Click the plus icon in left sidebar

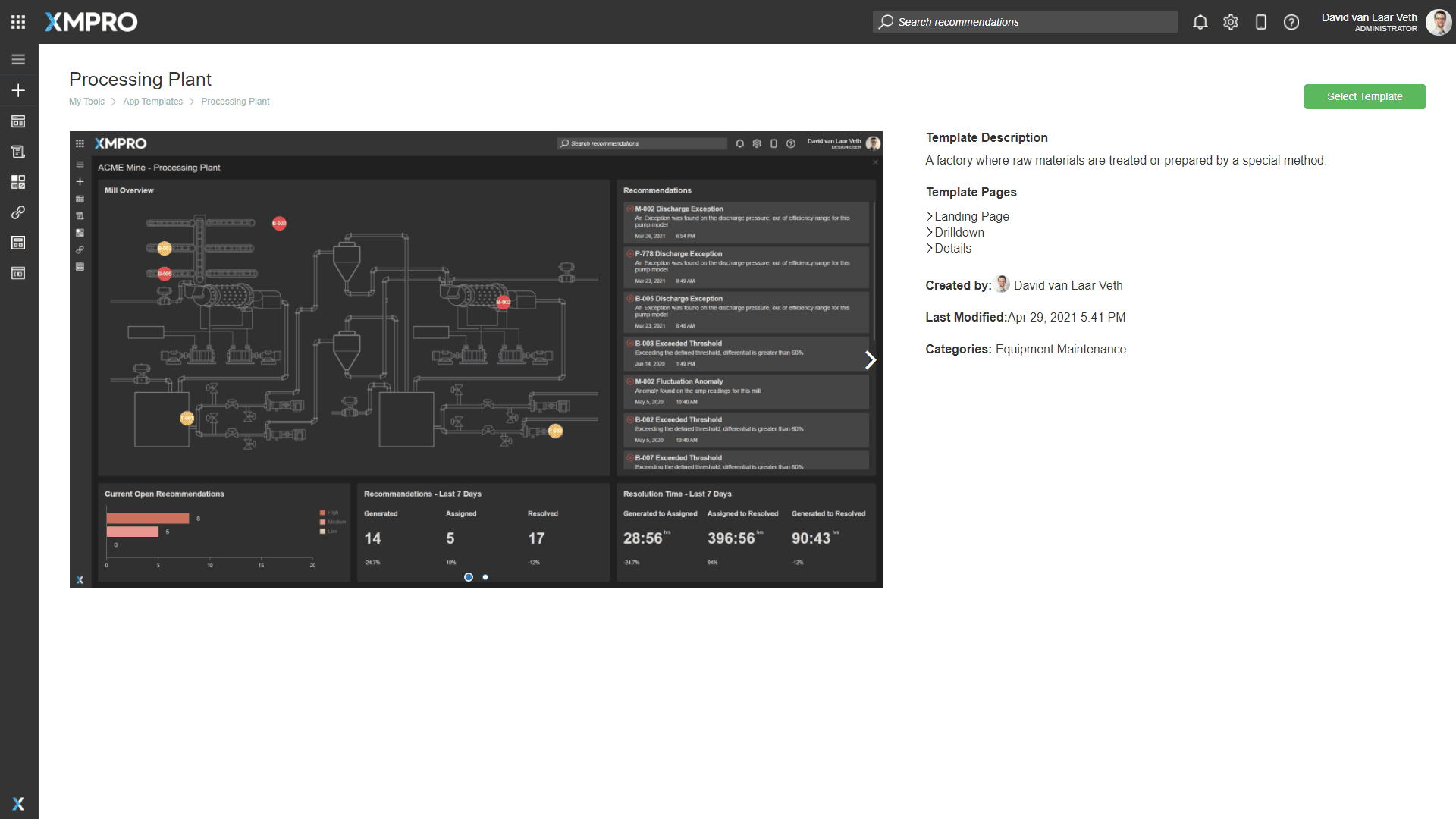[x=18, y=90]
